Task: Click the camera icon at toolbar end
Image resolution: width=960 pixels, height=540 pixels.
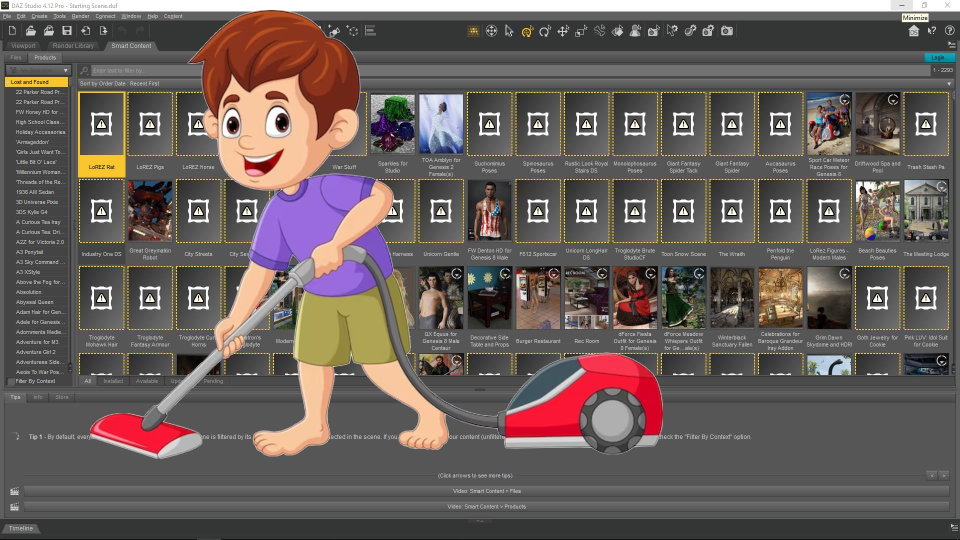Action: (727, 31)
